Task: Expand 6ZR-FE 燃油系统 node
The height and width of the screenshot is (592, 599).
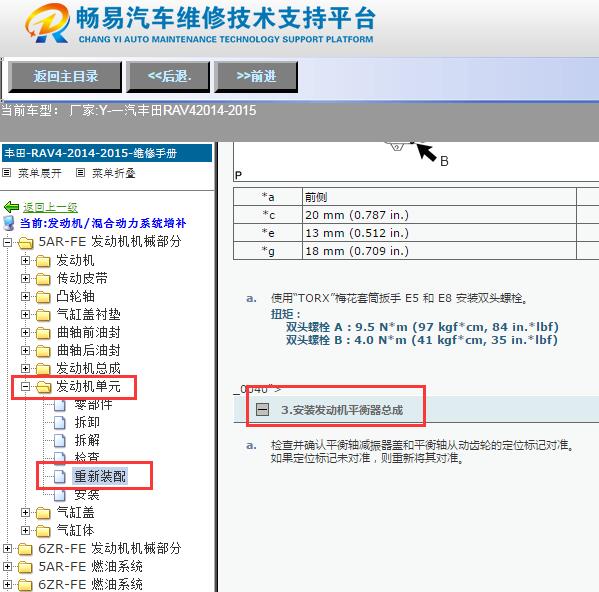Action: click(7, 584)
